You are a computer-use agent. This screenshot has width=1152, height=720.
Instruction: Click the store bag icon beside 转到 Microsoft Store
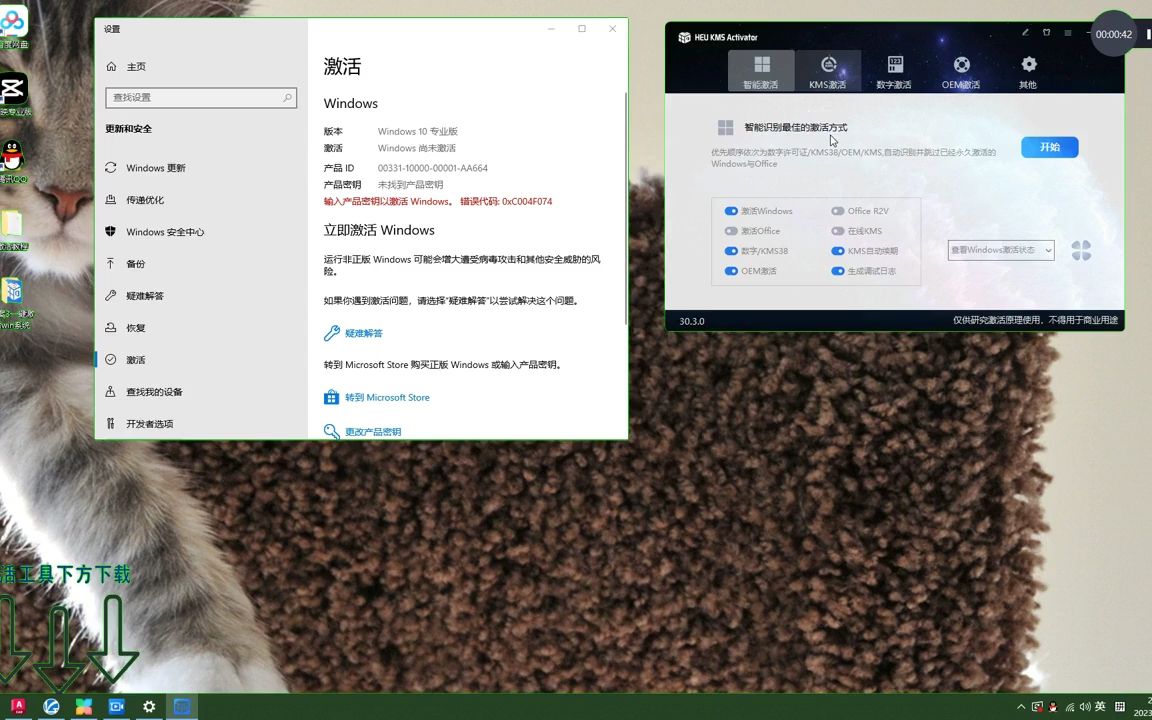click(331, 397)
